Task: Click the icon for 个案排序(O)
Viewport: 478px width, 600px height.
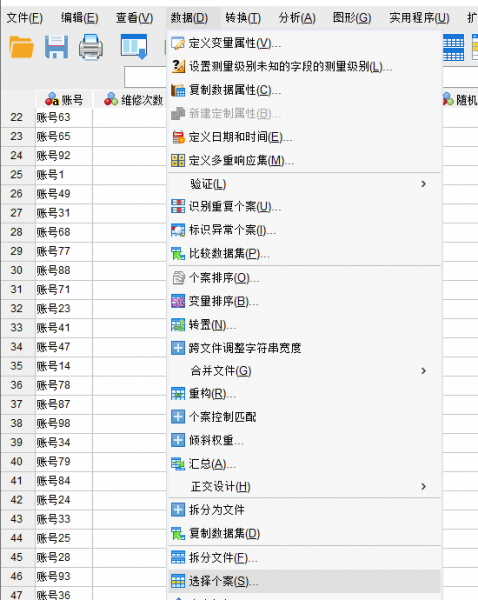Action: [178, 278]
